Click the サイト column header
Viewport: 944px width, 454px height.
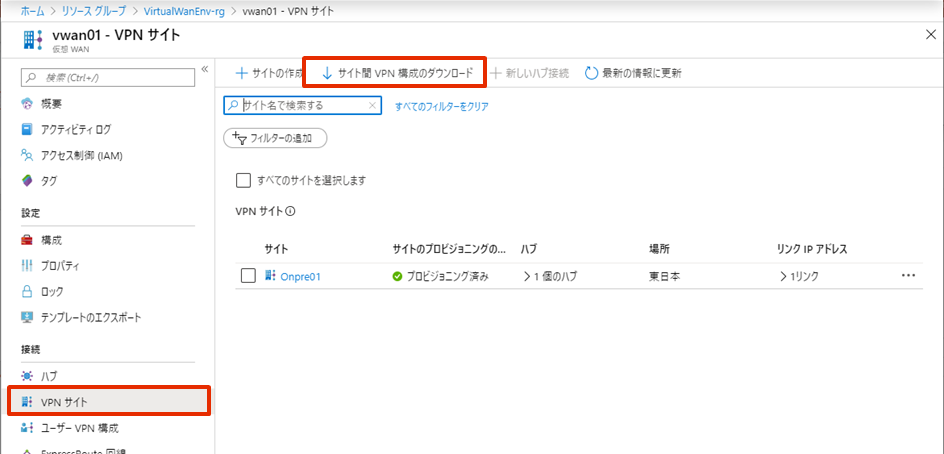pyautogui.click(x=276, y=249)
